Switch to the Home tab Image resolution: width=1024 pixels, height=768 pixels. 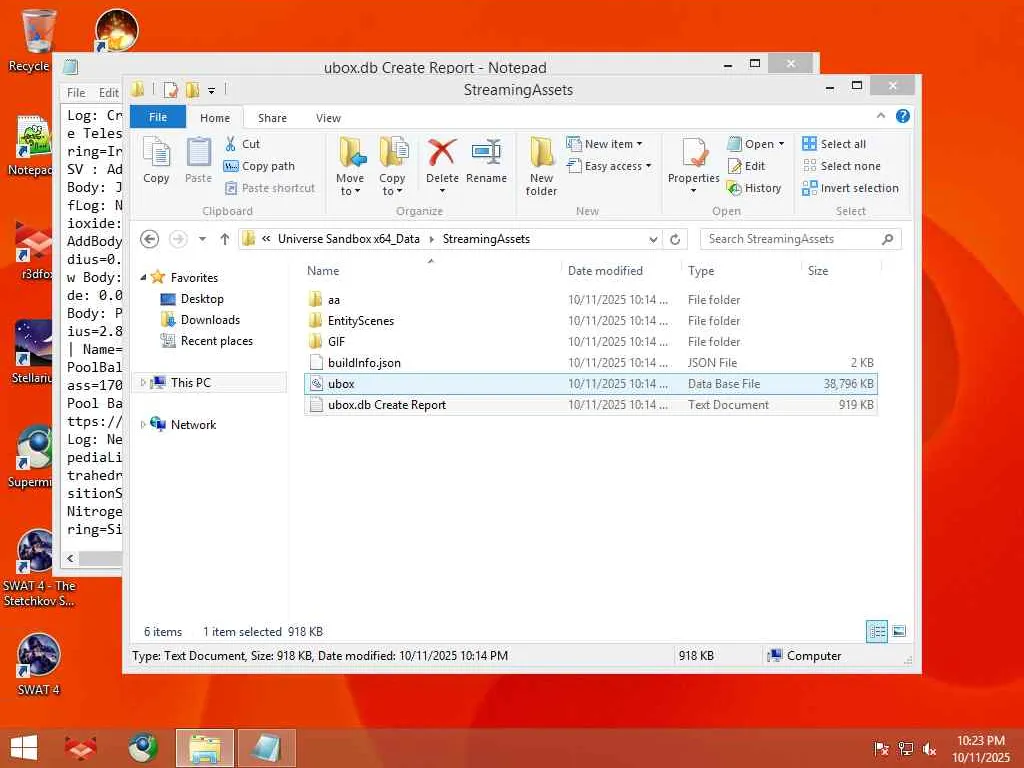pyautogui.click(x=215, y=118)
